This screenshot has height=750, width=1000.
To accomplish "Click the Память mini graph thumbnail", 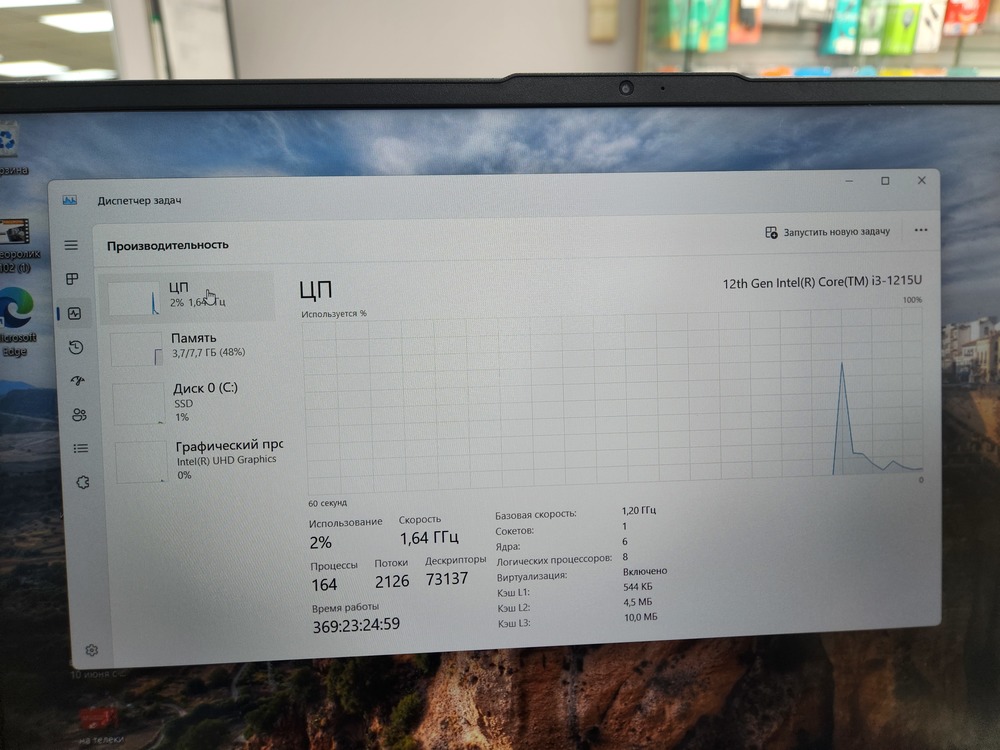I will 137,349.
